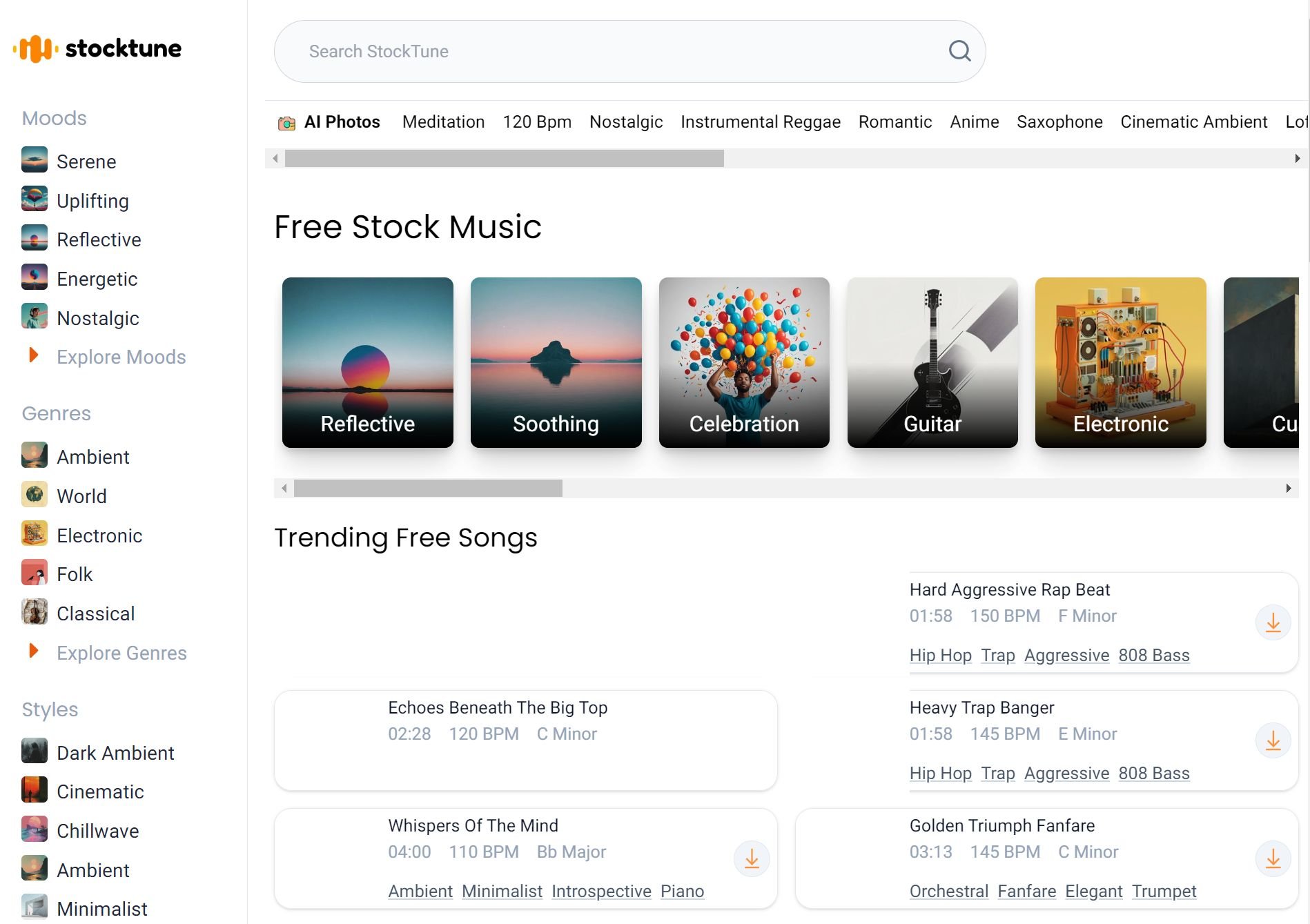Open the Hip Hop tag link under Heavy Trap Banger
The height and width of the screenshot is (924, 1310).
tap(940, 774)
